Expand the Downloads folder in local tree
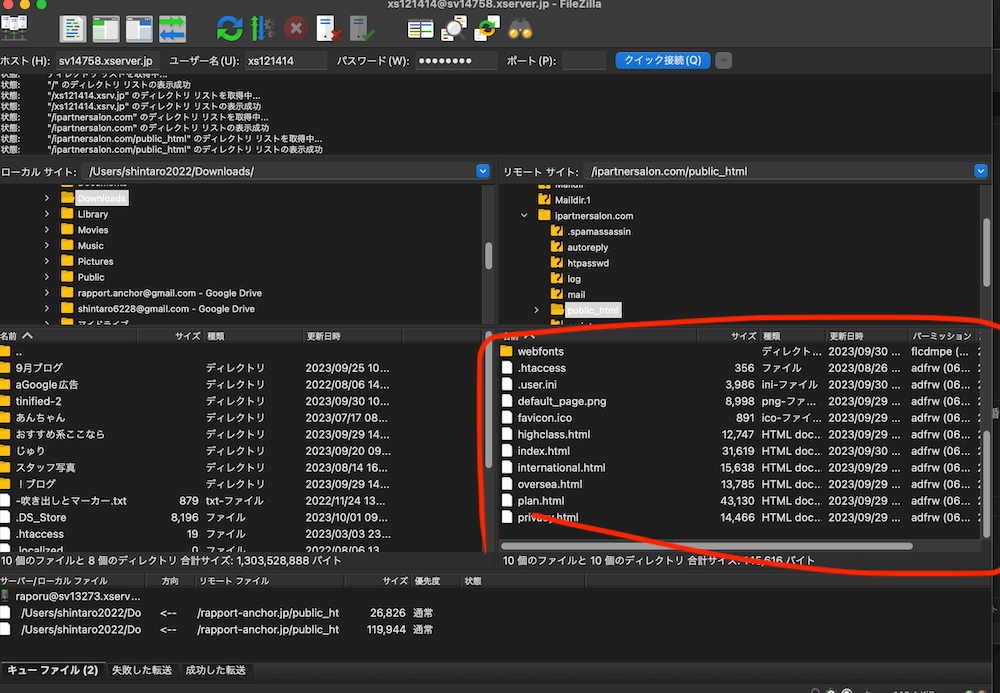 click(47, 198)
